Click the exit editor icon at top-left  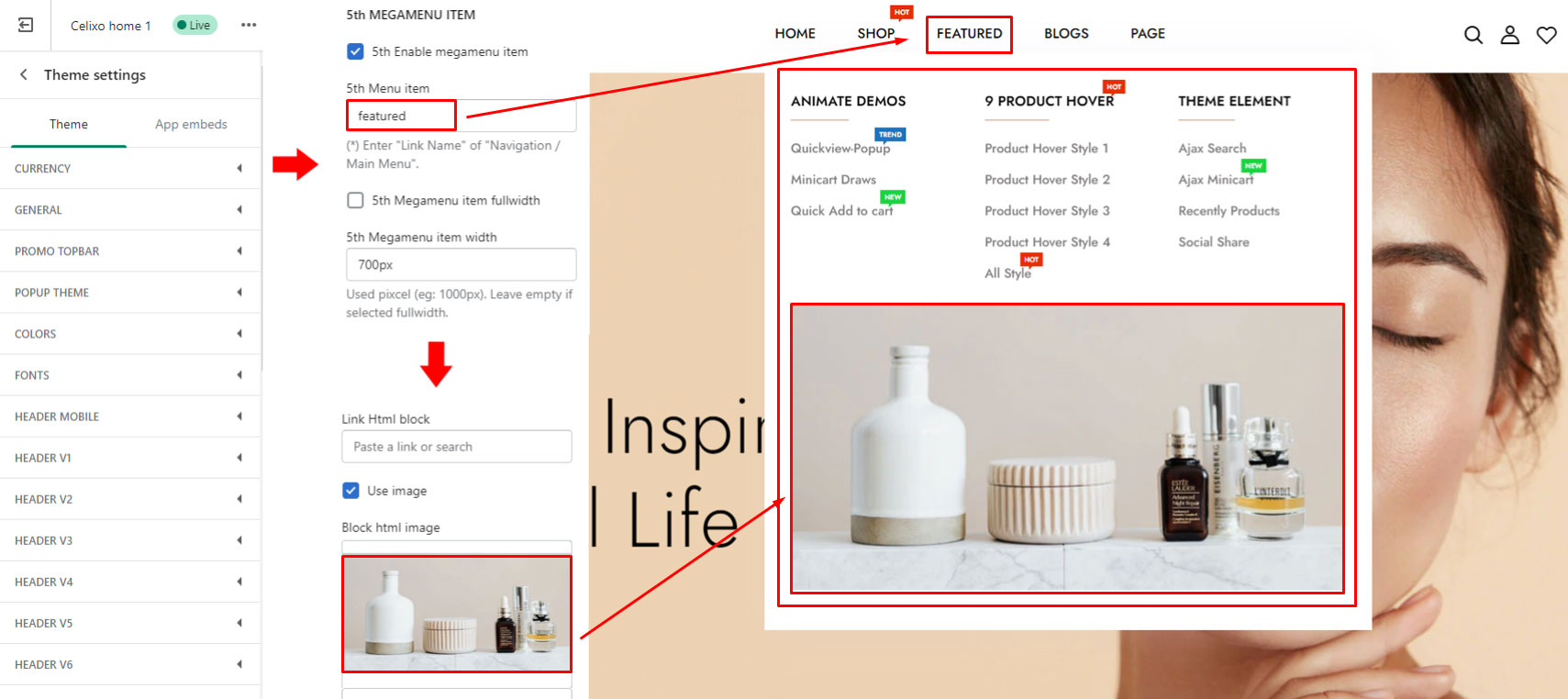point(26,25)
